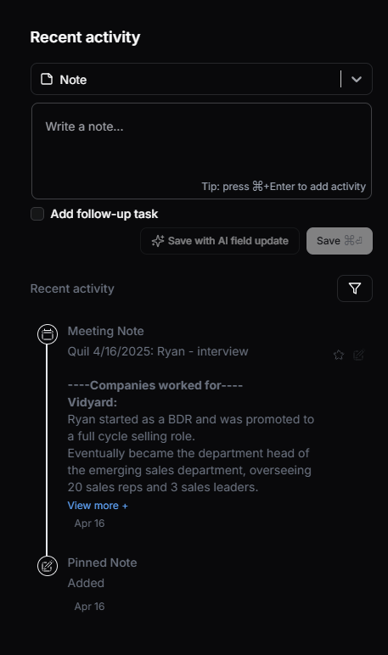Click the Note document icon
Image resolution: width=388 pixels, height=655 pixels.
(x=47, y=79)
